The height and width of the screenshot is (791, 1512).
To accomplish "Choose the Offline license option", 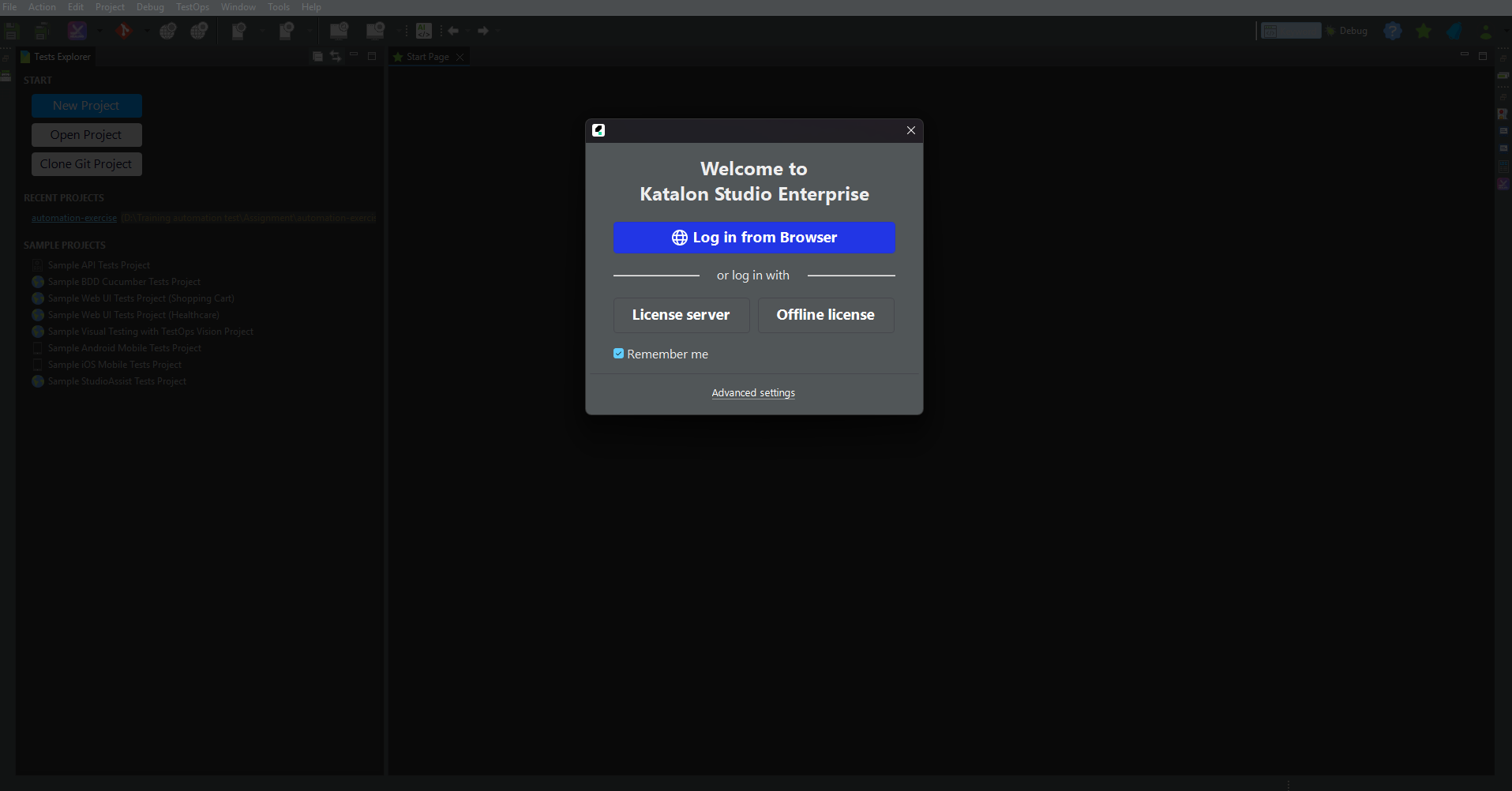I will pos(826,315).
